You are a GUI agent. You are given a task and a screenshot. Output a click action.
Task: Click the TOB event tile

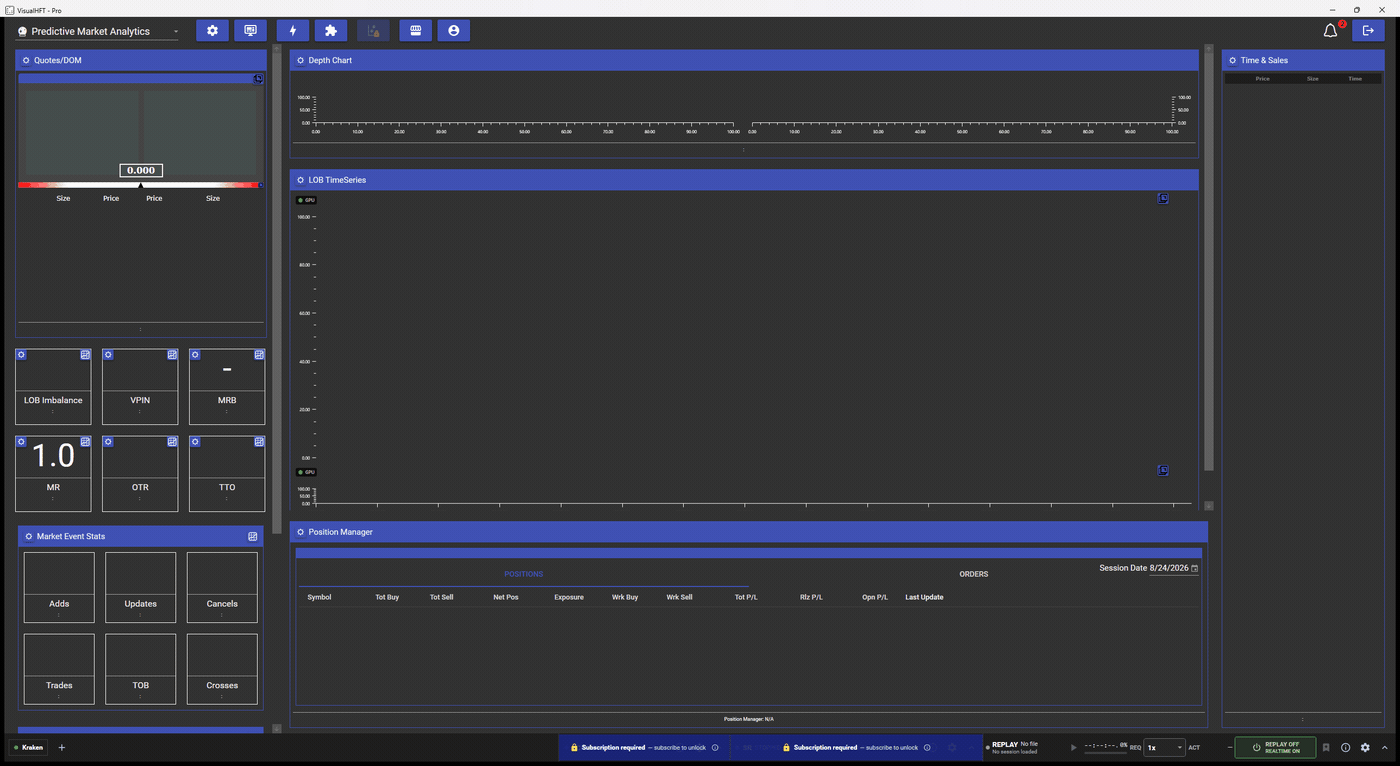click(140, 669)
